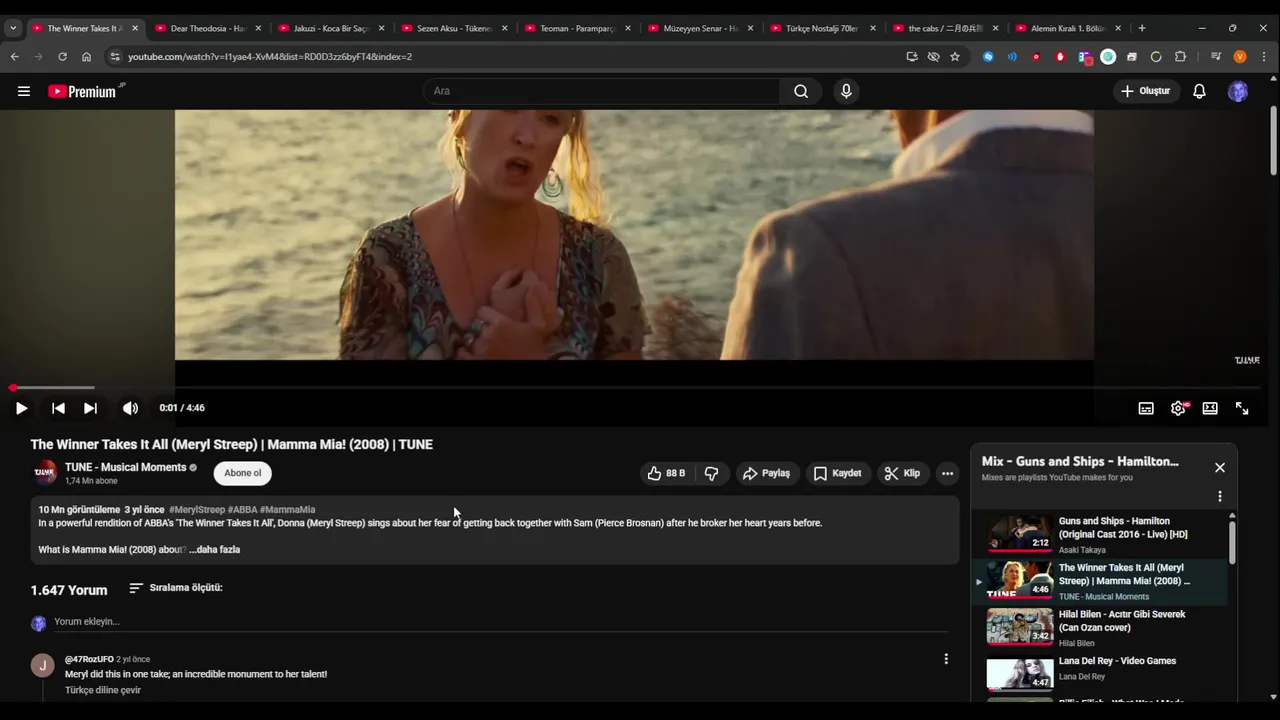Open more actions menu beside Klip
The height and width of the screenshot is (720, 1280).
coord(947,473)
